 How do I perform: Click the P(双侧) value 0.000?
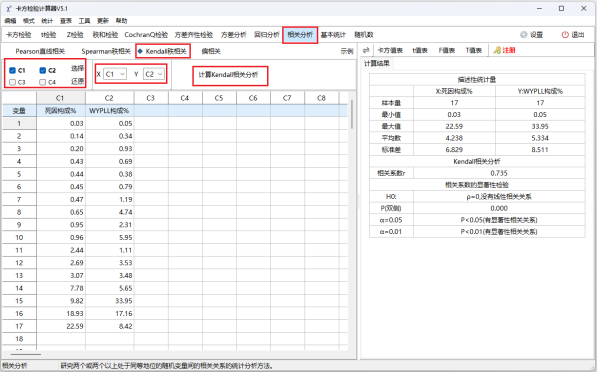pos(499,208)
